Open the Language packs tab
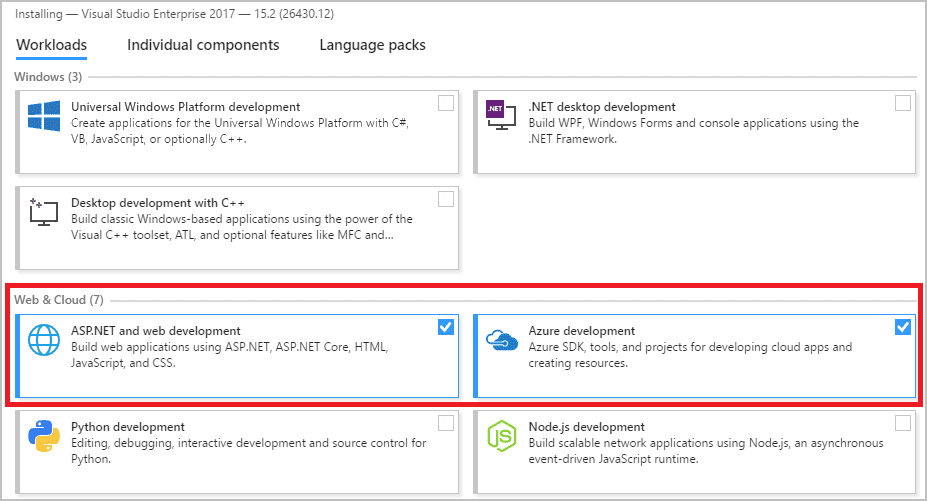Screen dimensions: 927x501 pyautogui.click(x=372, y=45)
